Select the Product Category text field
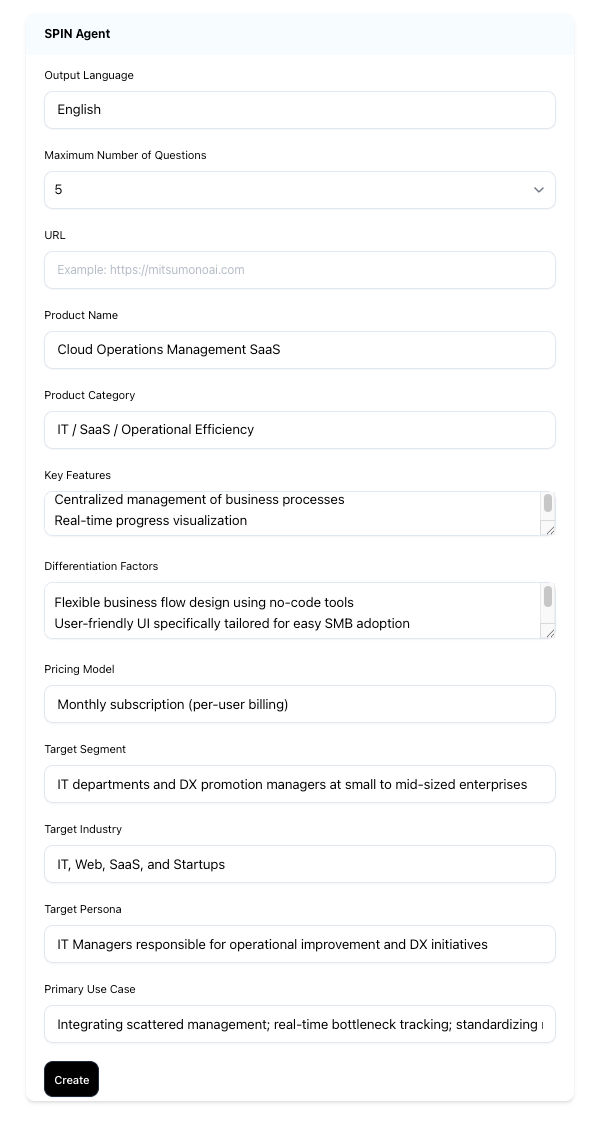 (x=299, y=430)
